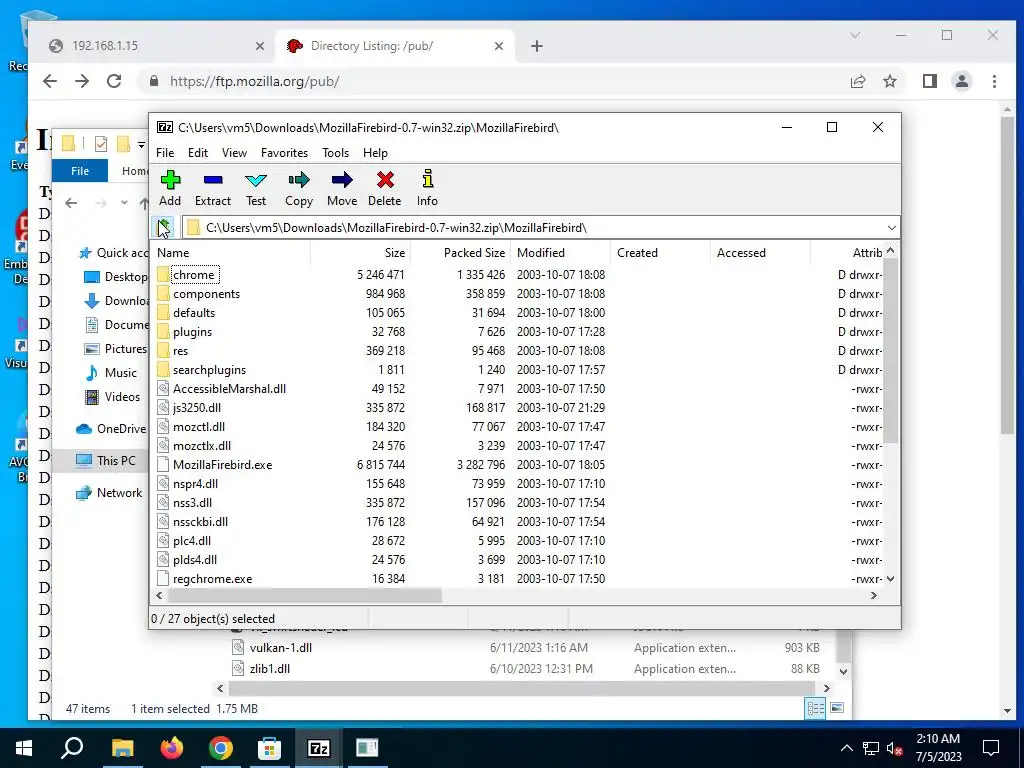Image resolution: width=1024 pixels, height=768 pixels.
Task: Open Music in Explorer sidebar
Action: 111,373
